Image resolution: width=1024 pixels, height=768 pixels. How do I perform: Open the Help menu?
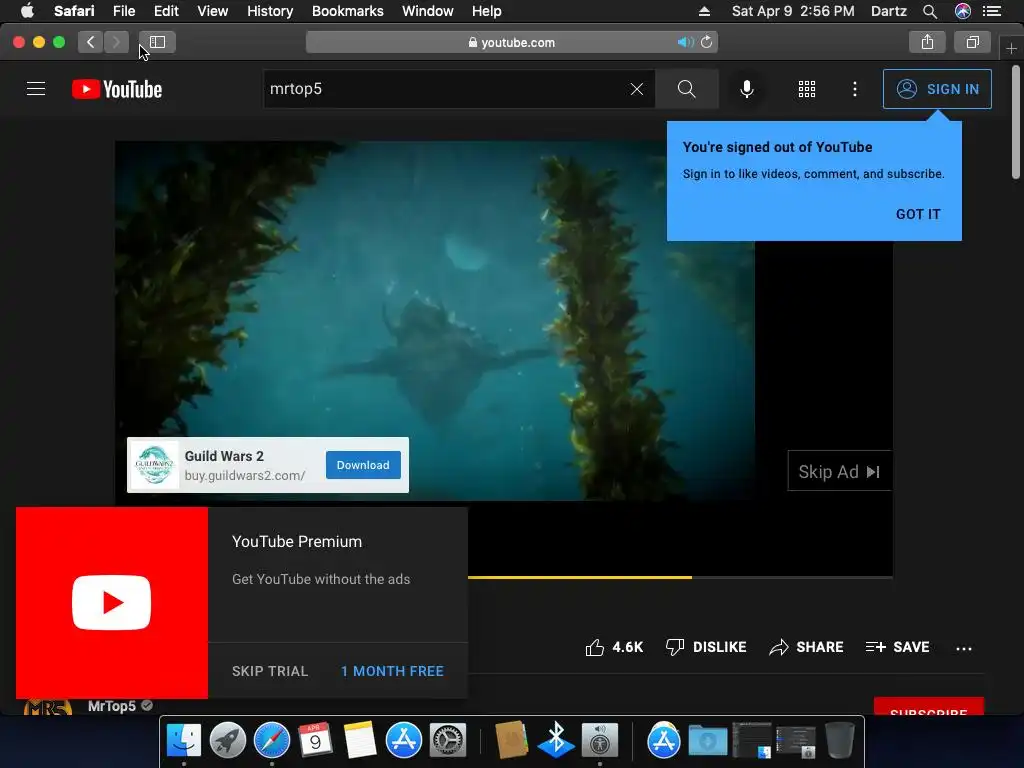coord(487,11)
